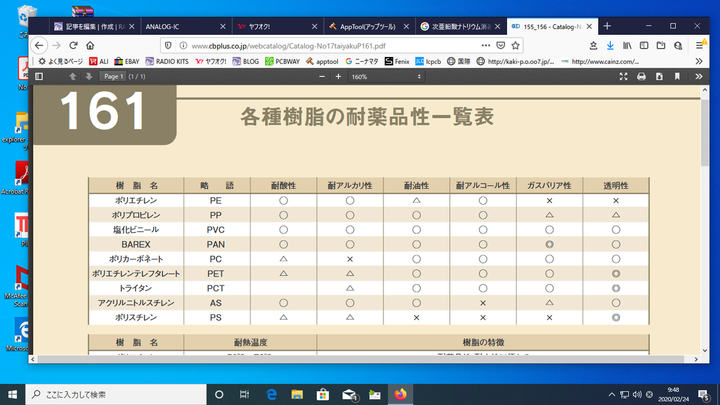Switch to the AppTool tab

[365, 26]
